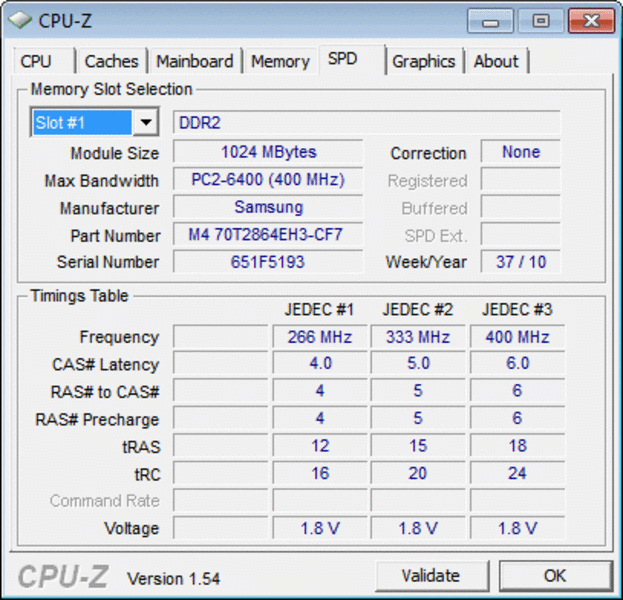
Task: Click CAS# Latency value 5.0
Action: 418,364
